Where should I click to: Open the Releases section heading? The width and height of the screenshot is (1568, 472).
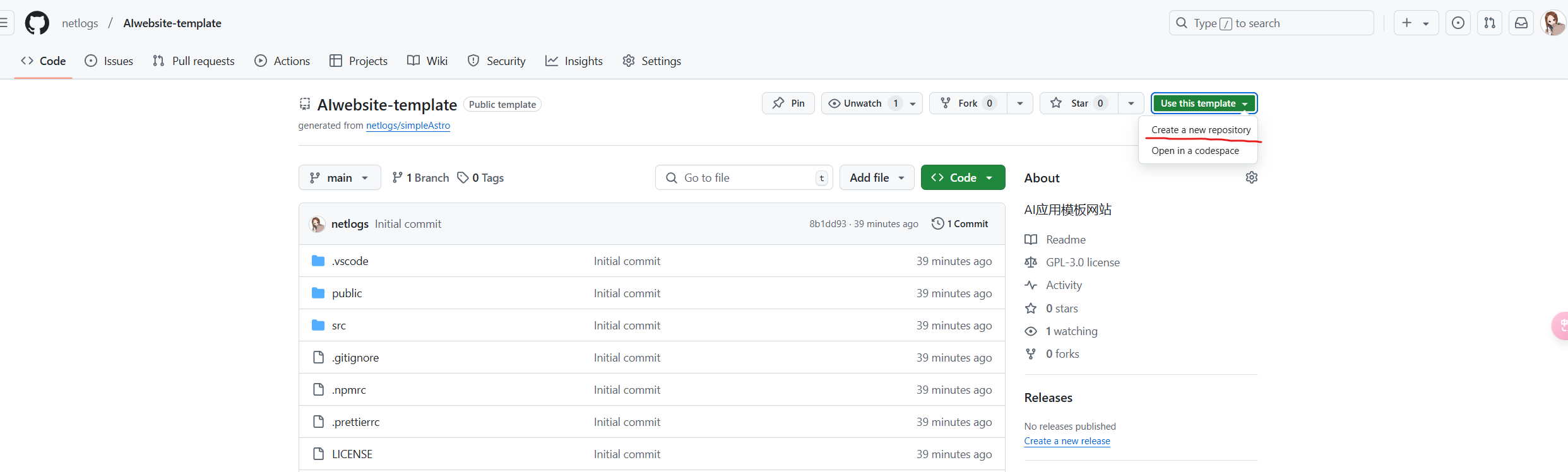1048,398
